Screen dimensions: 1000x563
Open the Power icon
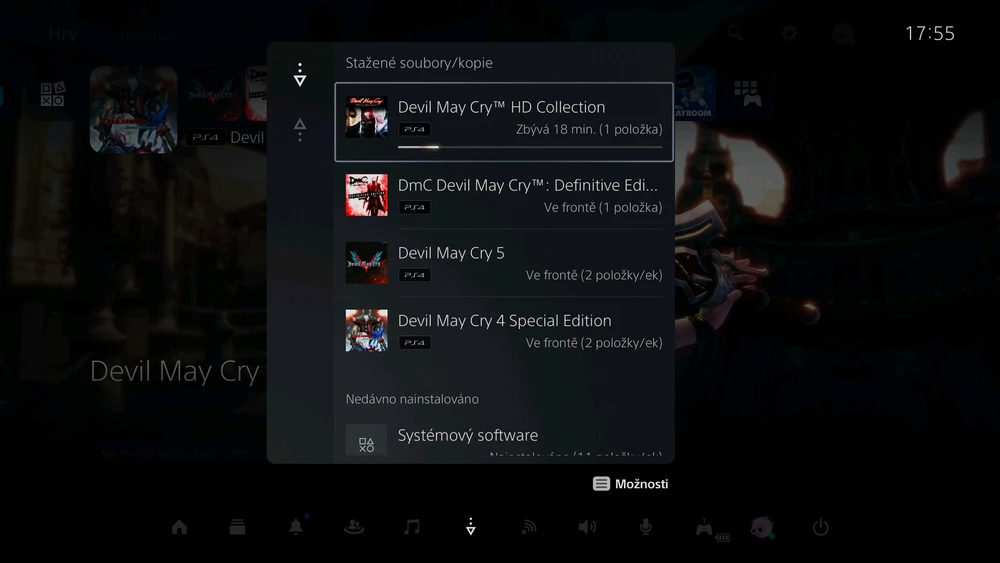[821, 527]
